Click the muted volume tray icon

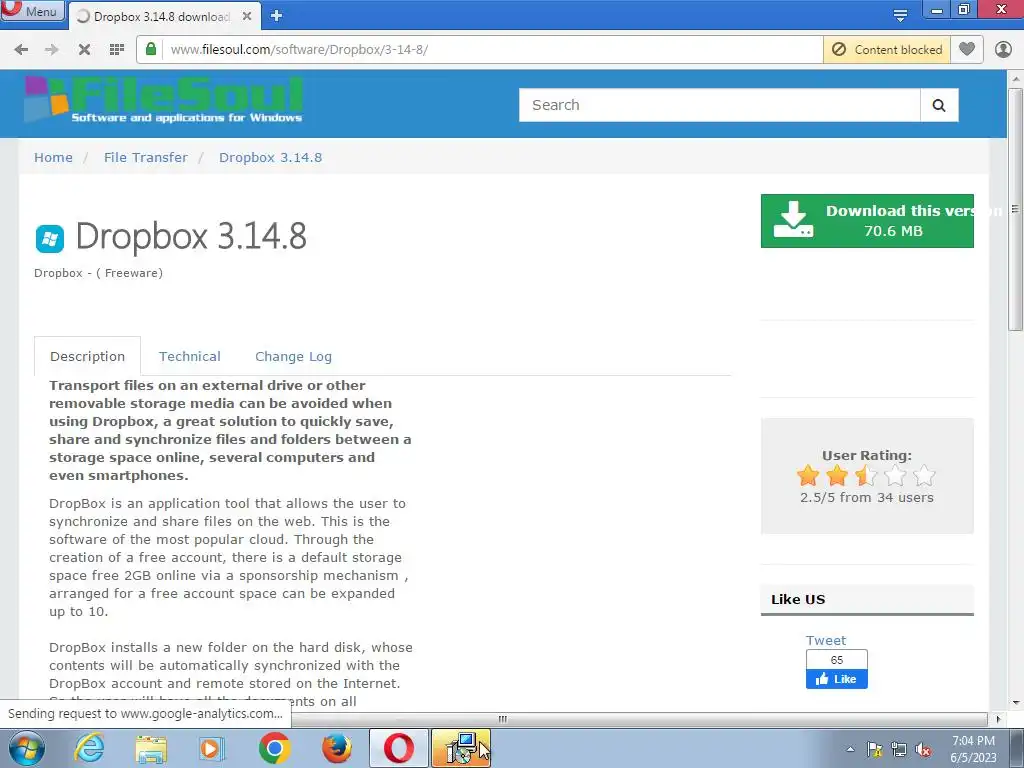(x=923, y=749)
